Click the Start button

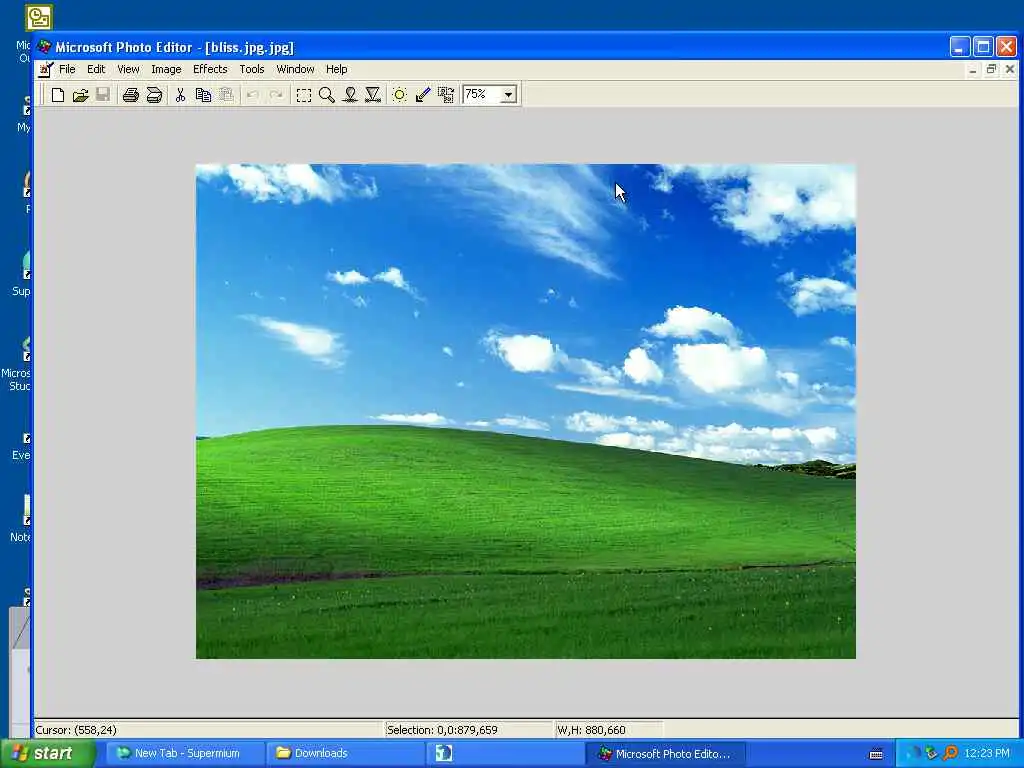coord(48,754)
